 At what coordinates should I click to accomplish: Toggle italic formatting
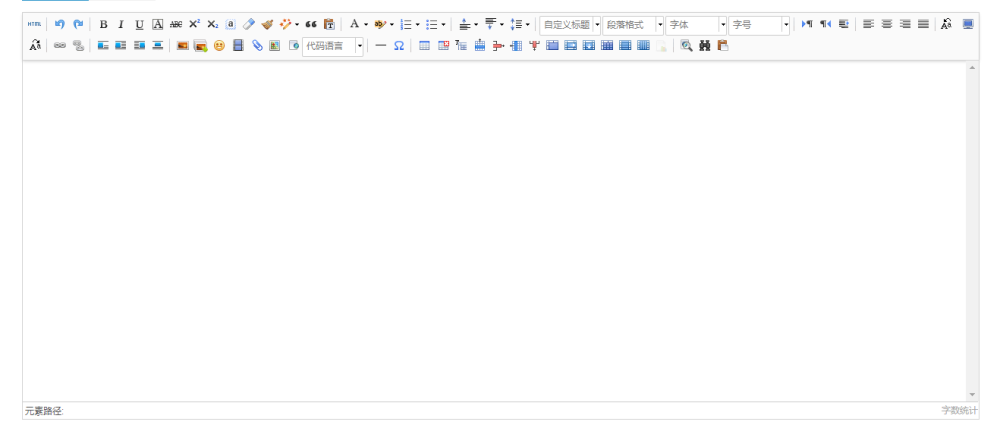coord(121,24)
